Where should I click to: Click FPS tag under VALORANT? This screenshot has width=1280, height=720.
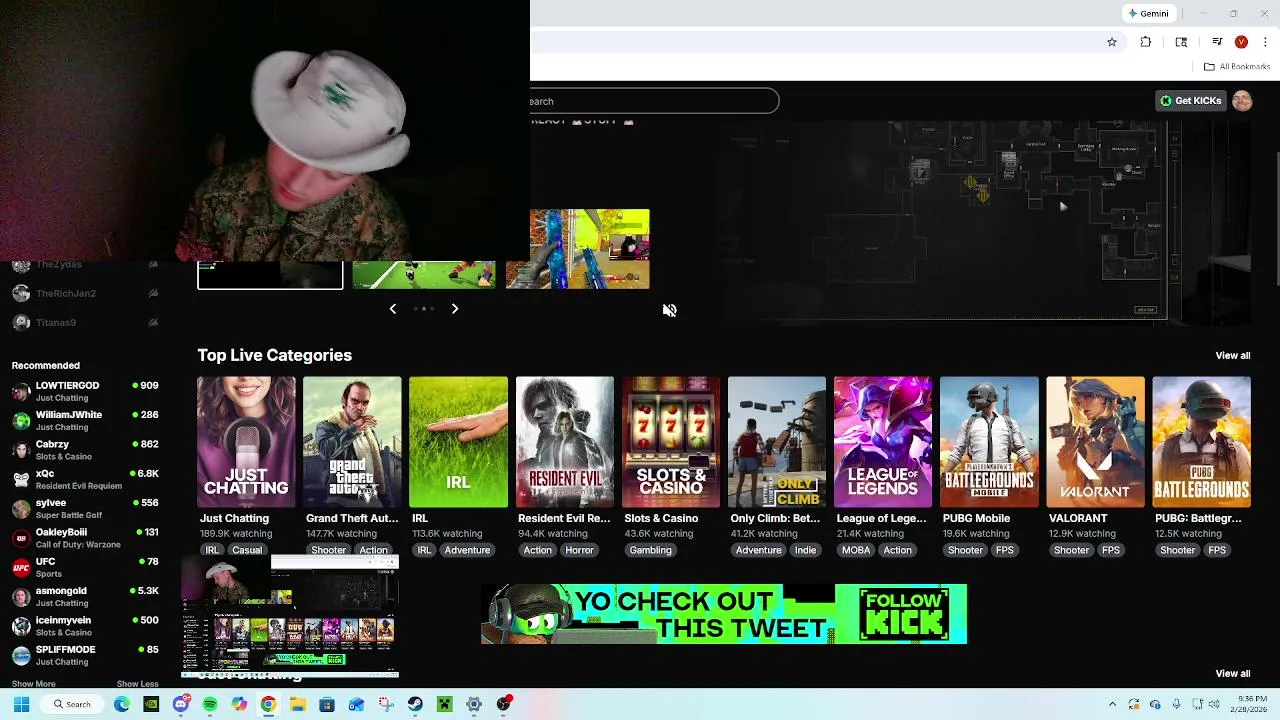click(1110, 550)
